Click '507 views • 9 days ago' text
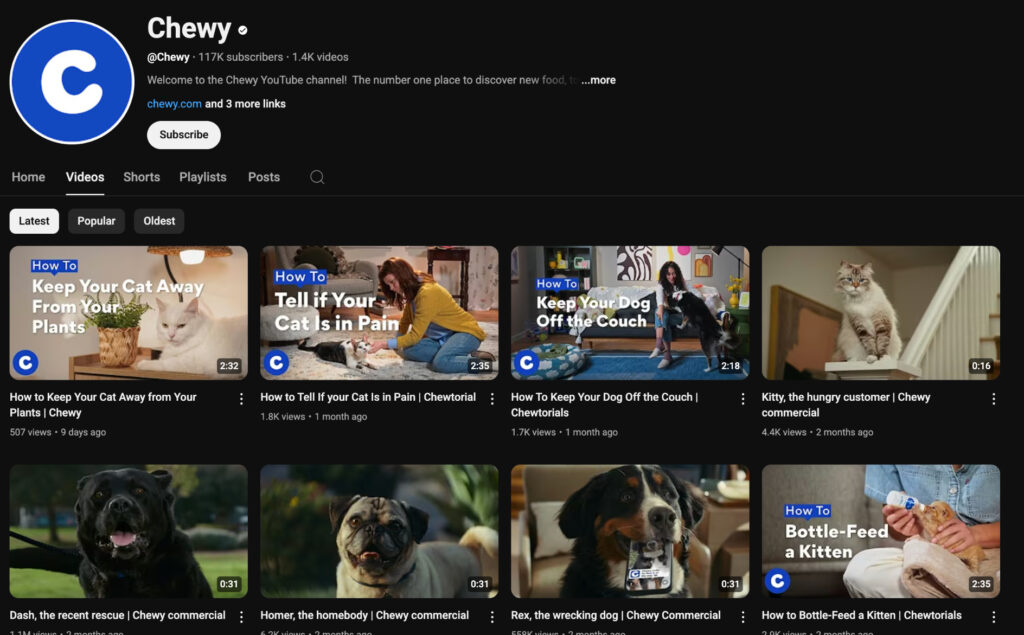The image size is (1024, 635). pyautogui.click(x=57, y=432)
